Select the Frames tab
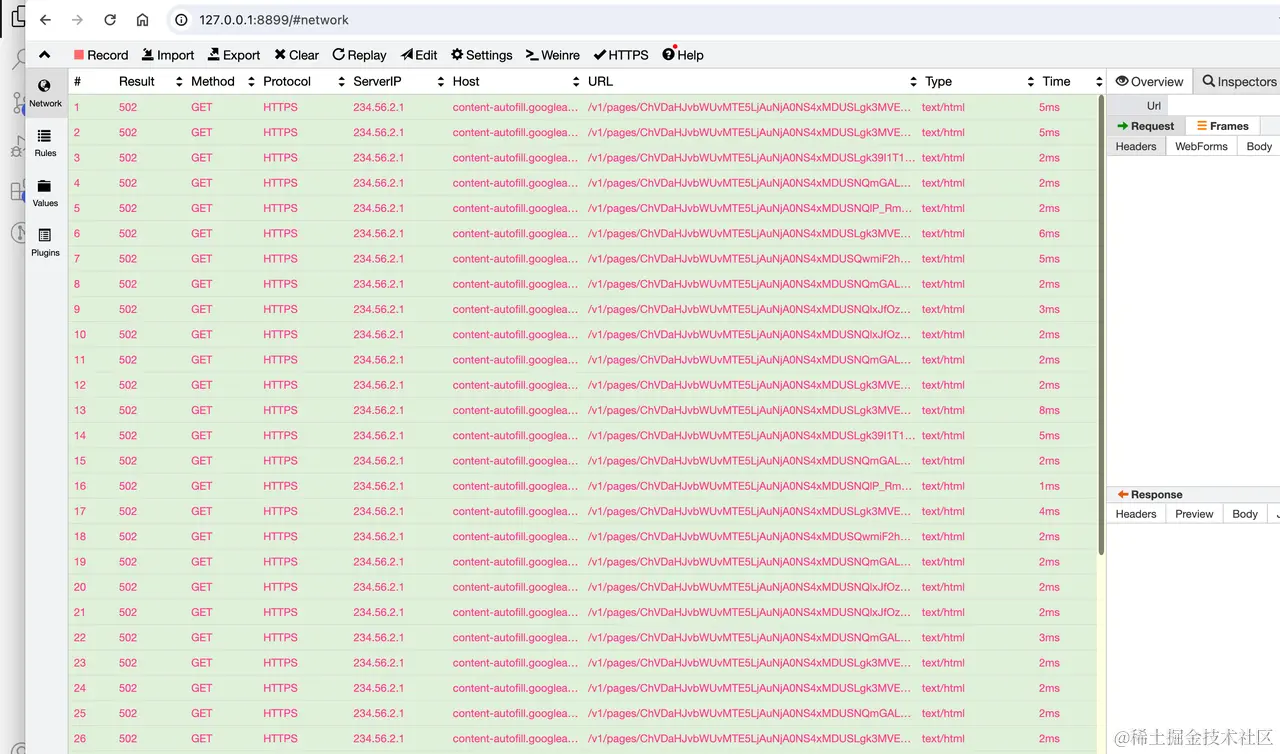The image size is (1280, 754). coord(1223,126)
